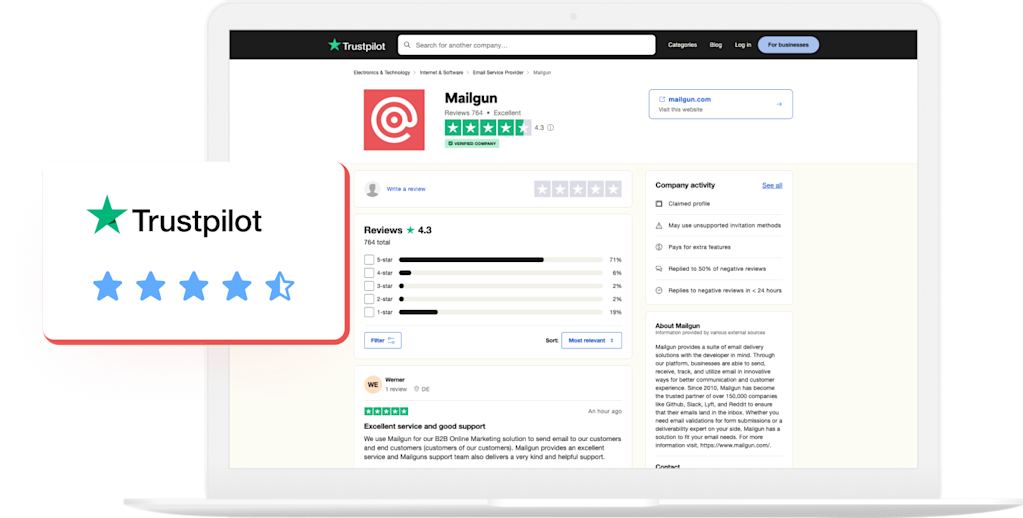Click the WE avatar of reviewer Werner
Image resolution: width=1023 pixels, height=518 pixels.
(x=373, y=384)
